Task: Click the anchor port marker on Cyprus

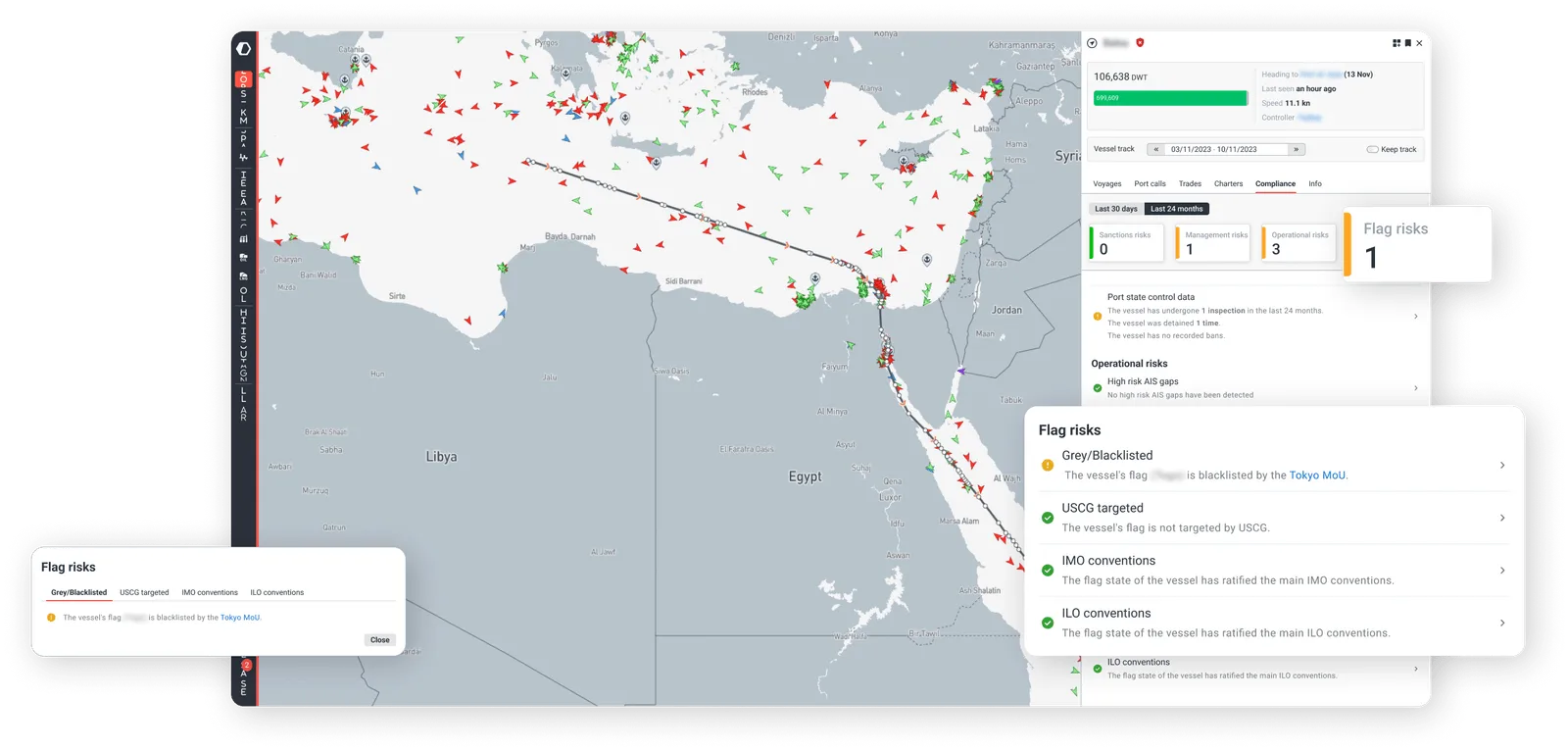Action: [904, 160]
